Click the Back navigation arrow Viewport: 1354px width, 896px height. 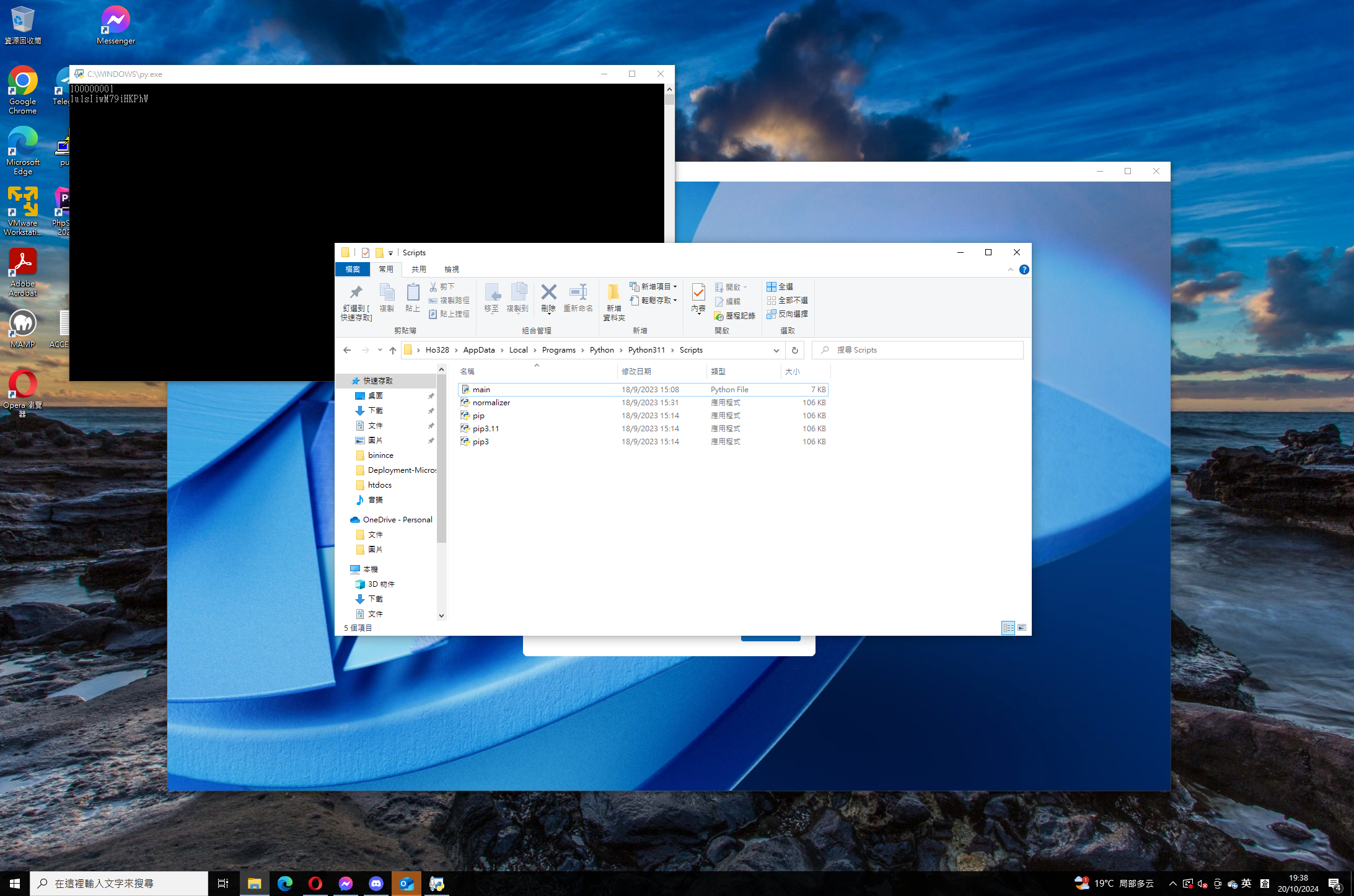click(x=347, y=350)
